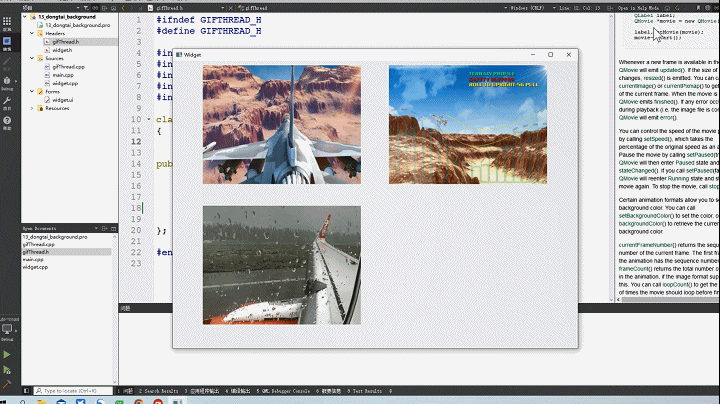
Task: Click the updated() link in help text
Action: 670,70
